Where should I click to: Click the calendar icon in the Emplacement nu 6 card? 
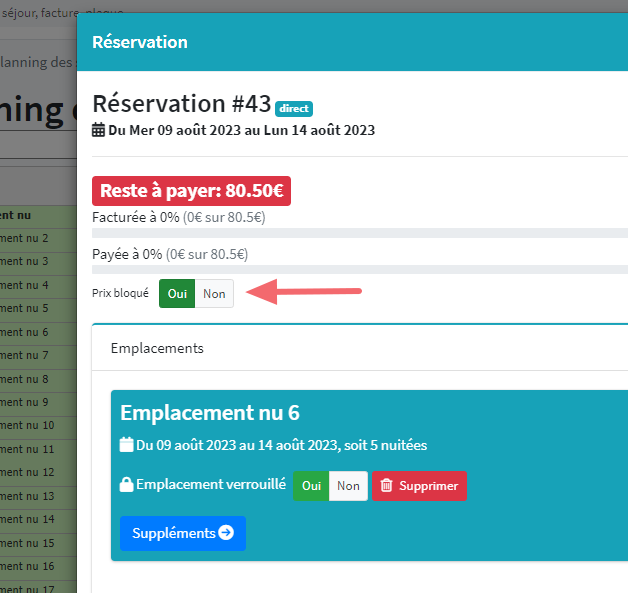tap(126, 445)
